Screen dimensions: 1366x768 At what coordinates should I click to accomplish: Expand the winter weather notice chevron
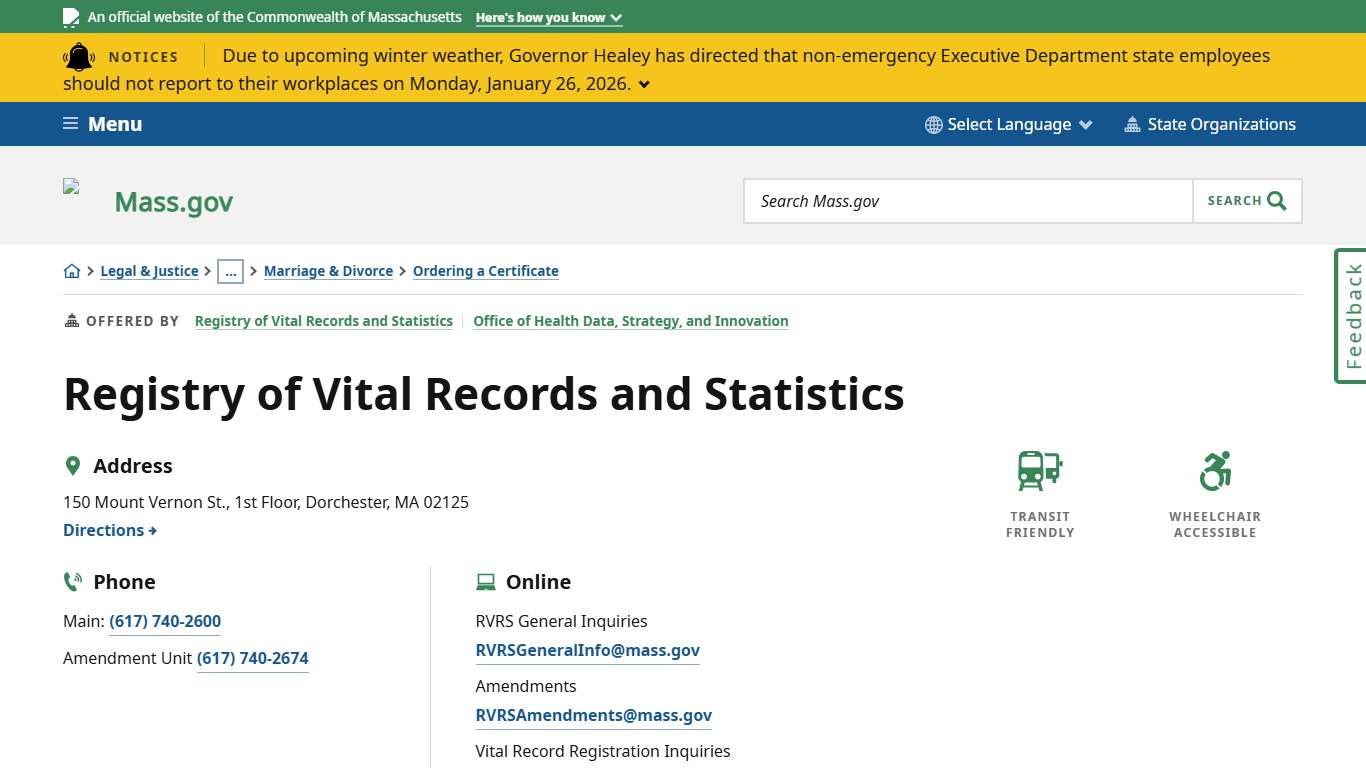click(643, 84)
